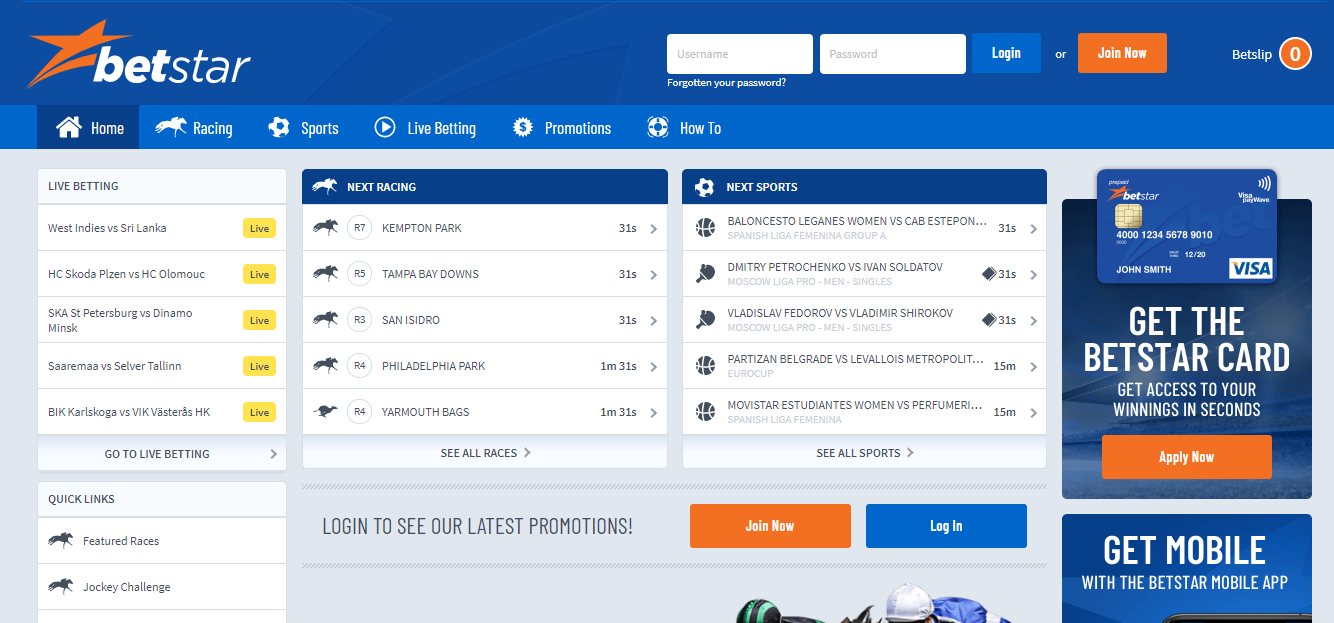
Task: Click the lifebuoy icon for How To
Action: (x=658, y=127)
